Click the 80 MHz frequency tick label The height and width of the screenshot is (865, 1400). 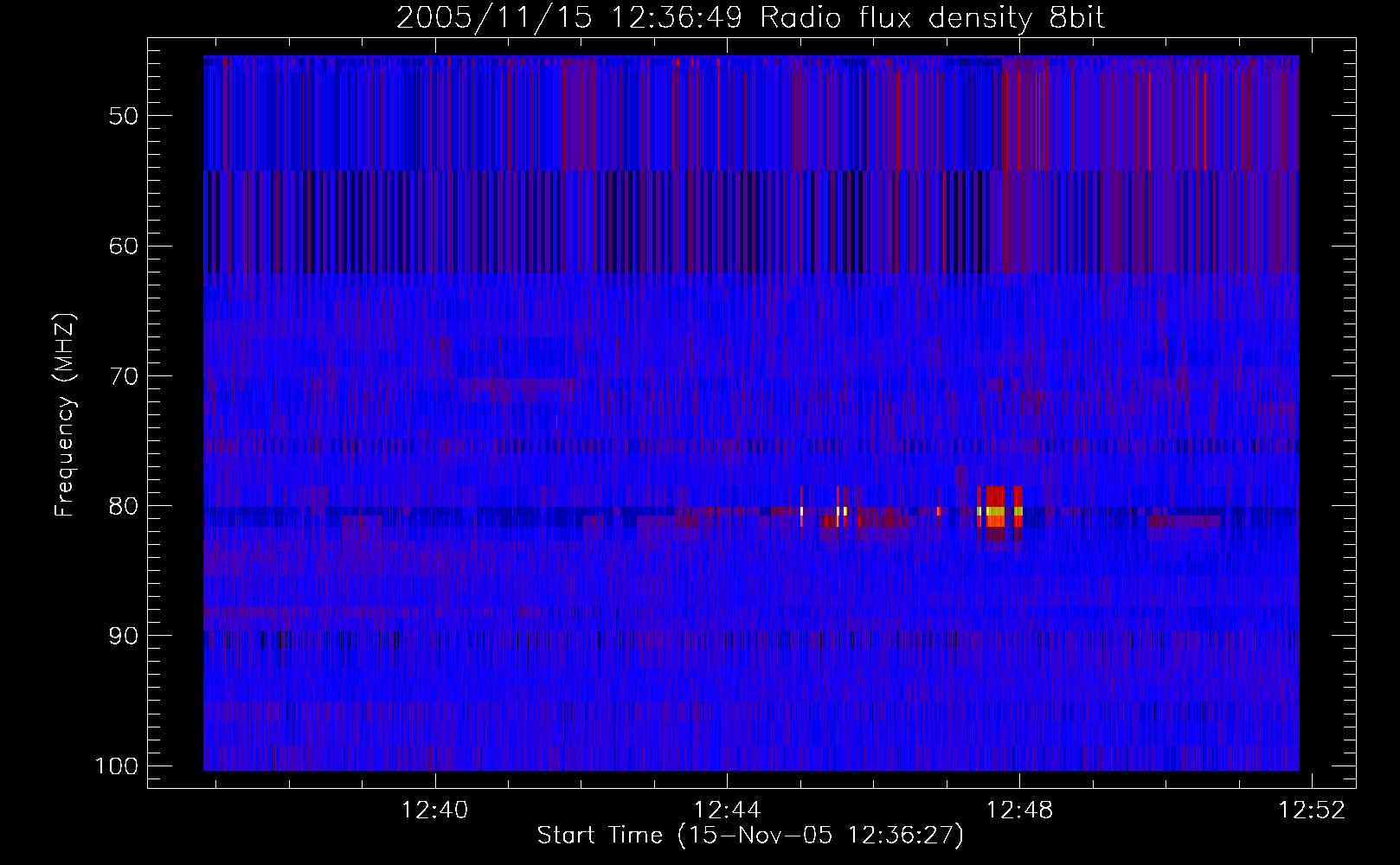click(x=124, y=506)
